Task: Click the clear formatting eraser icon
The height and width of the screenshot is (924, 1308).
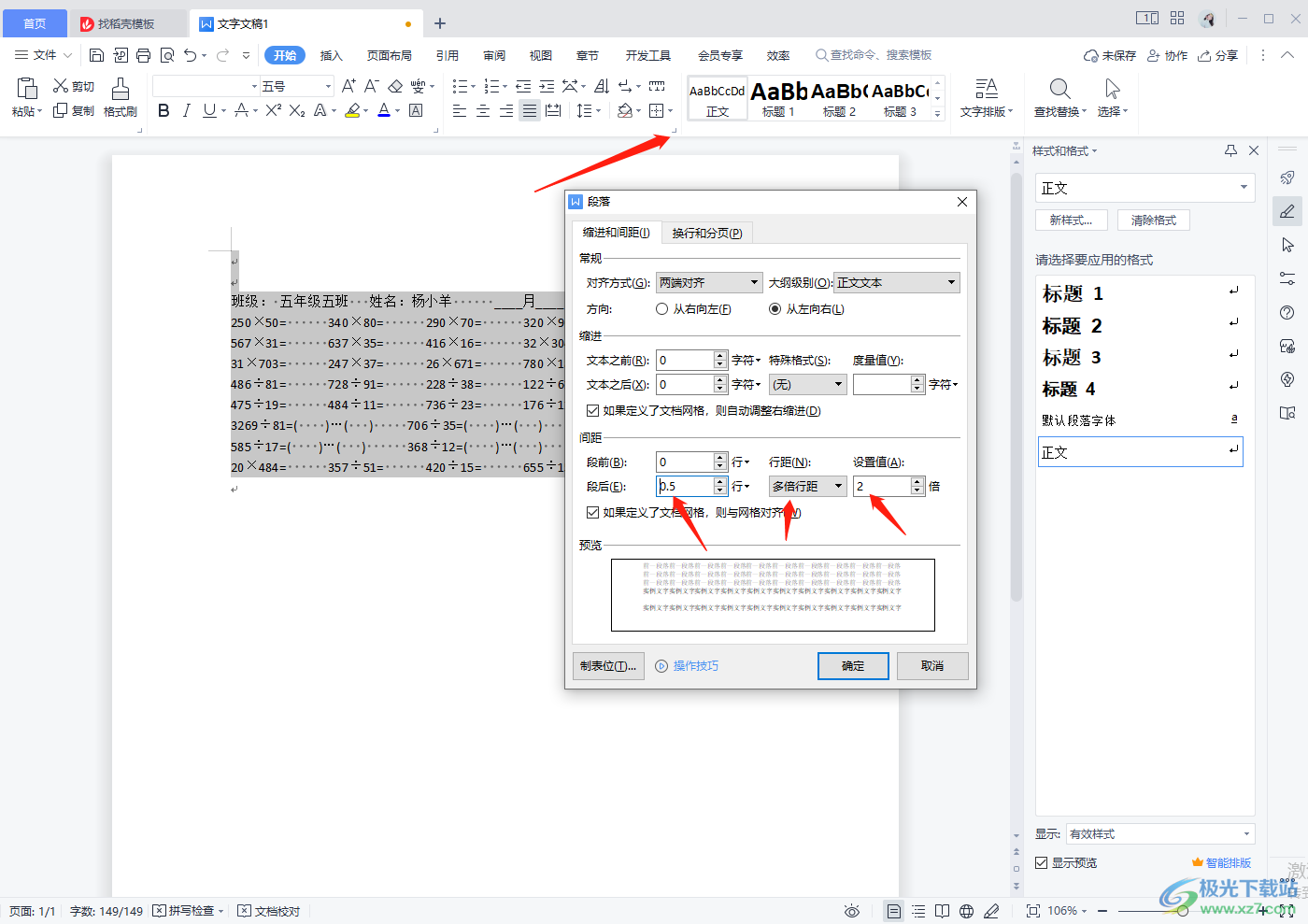Action: coord(395,86)
